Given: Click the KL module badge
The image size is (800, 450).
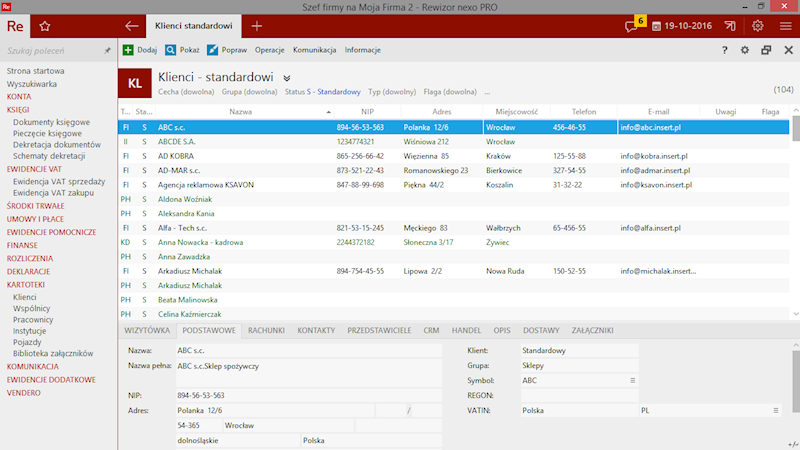Looking at the screenshot, I should click(135, 83).
